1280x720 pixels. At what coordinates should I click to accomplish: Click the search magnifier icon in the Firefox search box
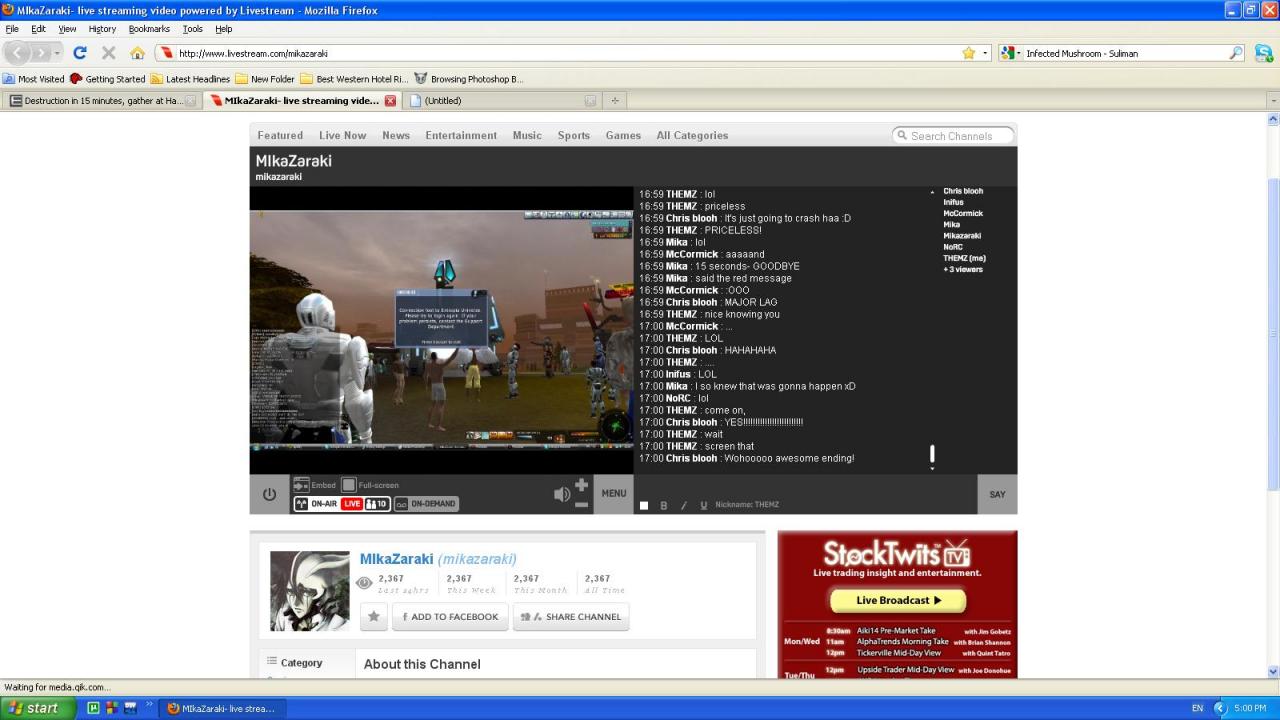tap(1236, 53)
